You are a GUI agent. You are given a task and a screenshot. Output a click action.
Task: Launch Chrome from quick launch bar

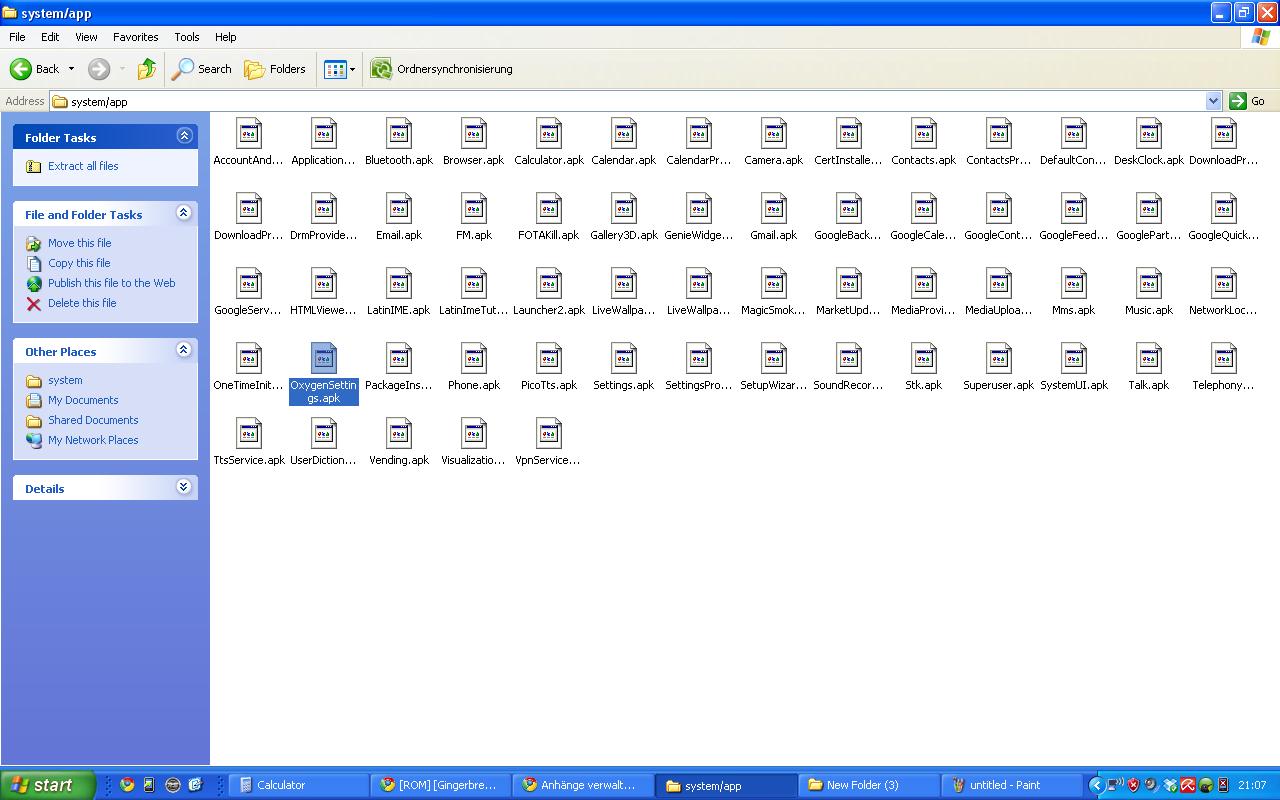click(x=127, y=785)
